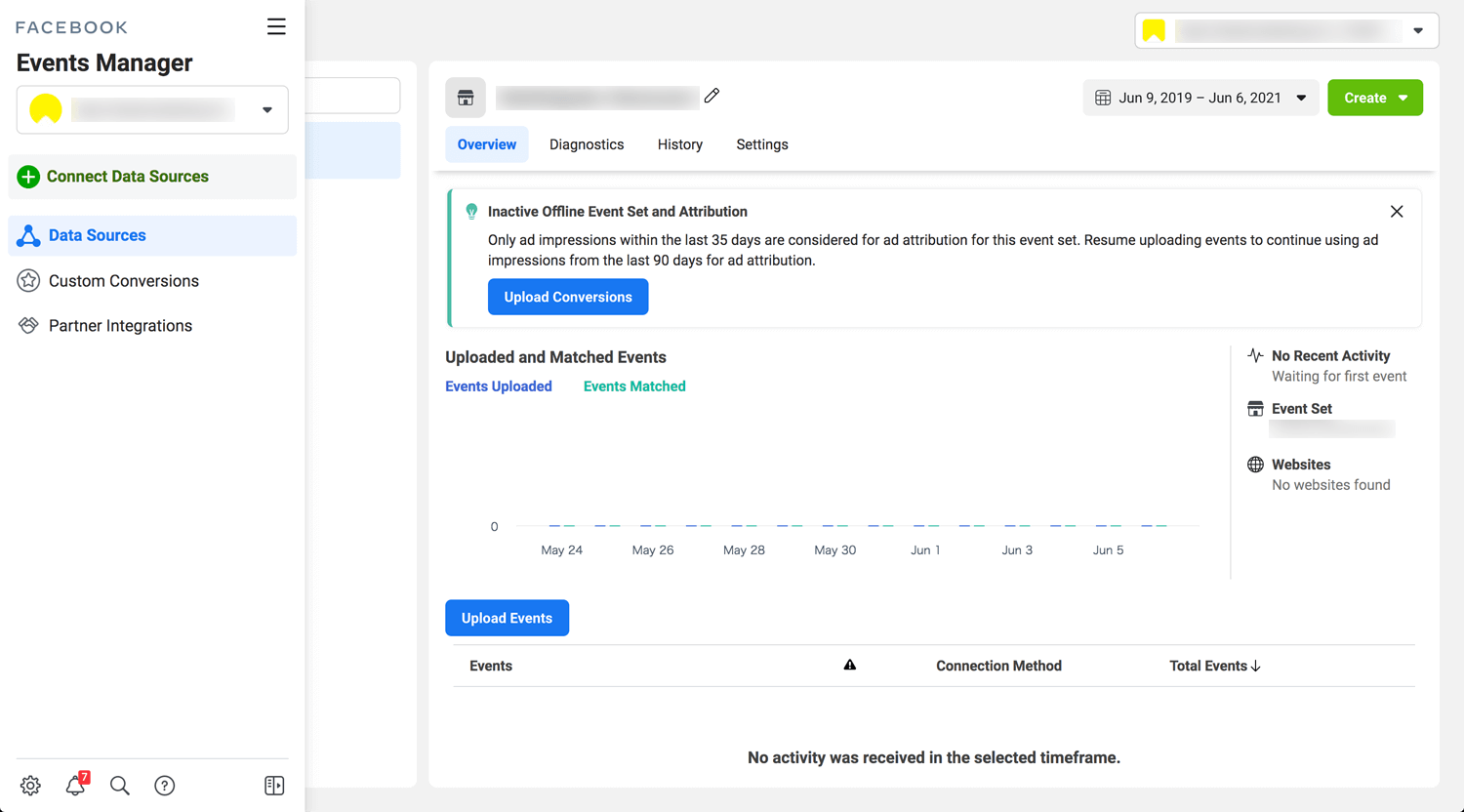
Task: Switch to the Overview tab
Action: click(x=487, y=144)
